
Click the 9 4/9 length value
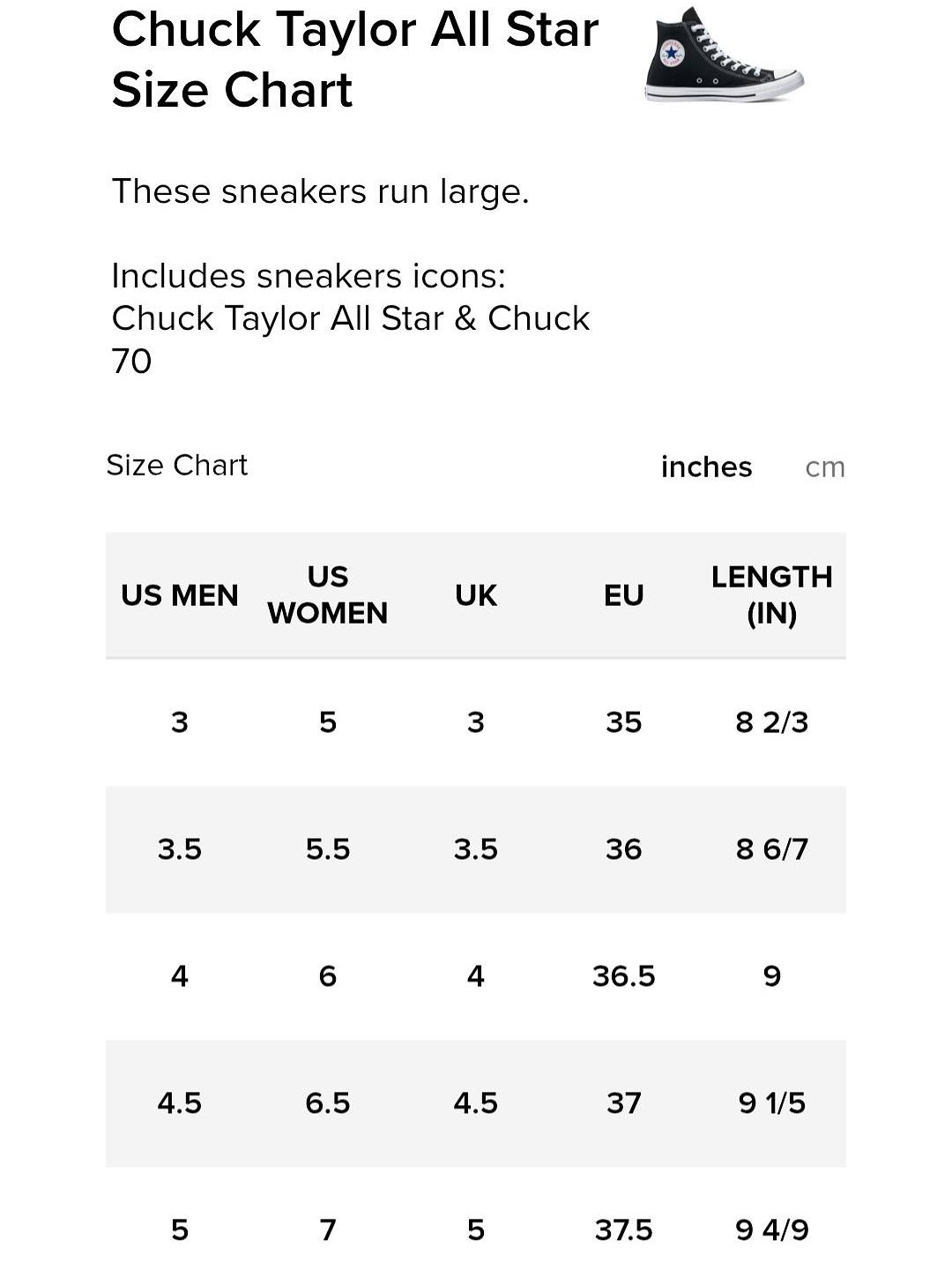772,1230
